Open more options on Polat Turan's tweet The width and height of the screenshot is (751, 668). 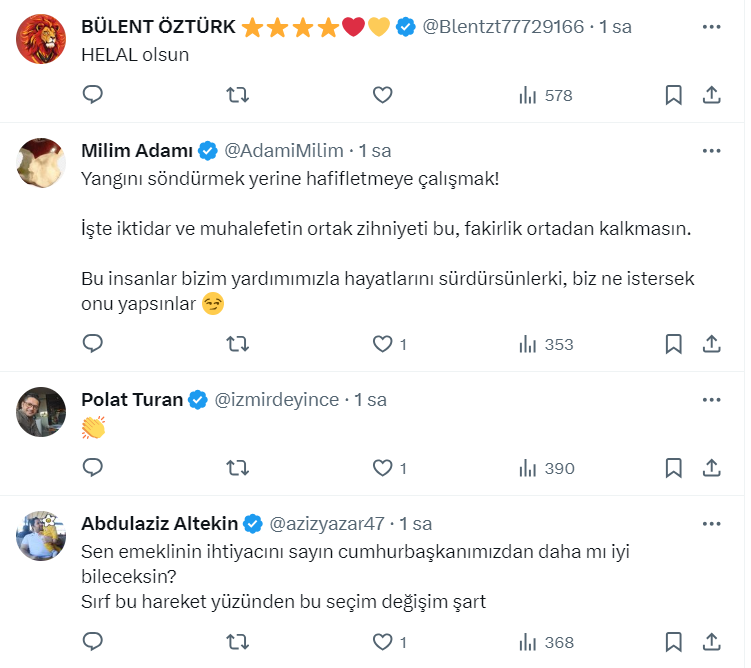pyautogui.click(x=712, y=400)
